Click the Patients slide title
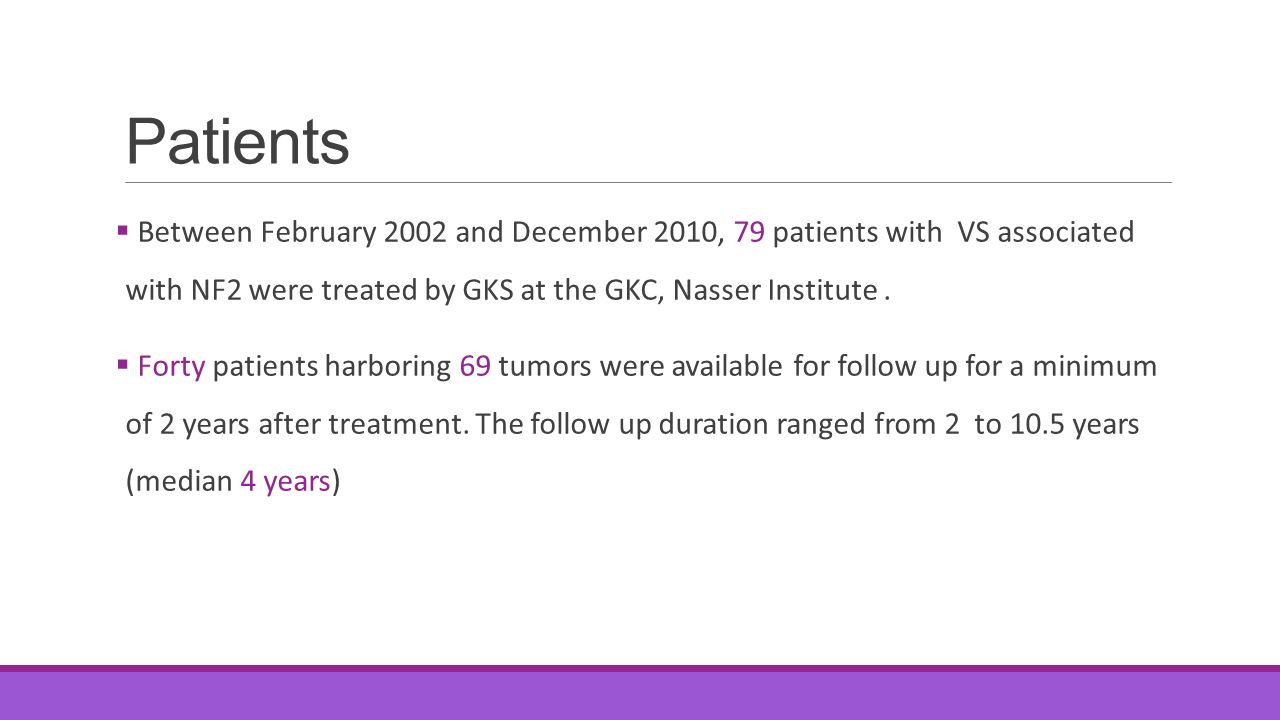The height and width of the screenshot is (720, 1280). click(x=237, y=141)
